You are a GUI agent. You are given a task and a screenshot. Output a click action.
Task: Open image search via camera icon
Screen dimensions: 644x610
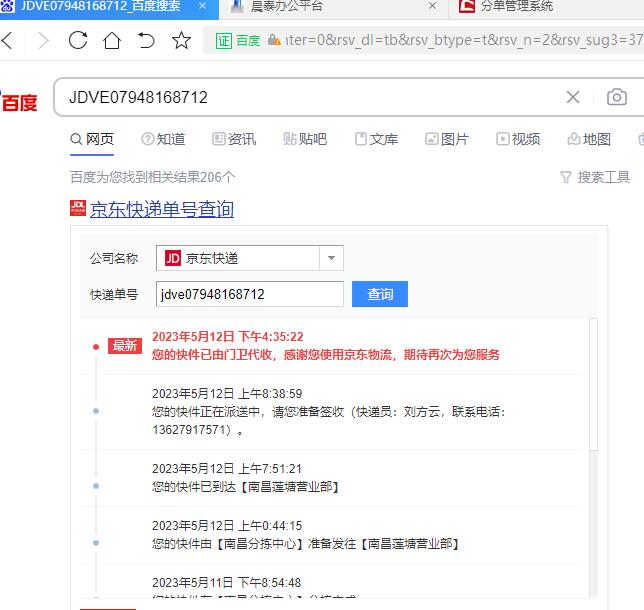(x=616, y=97)
